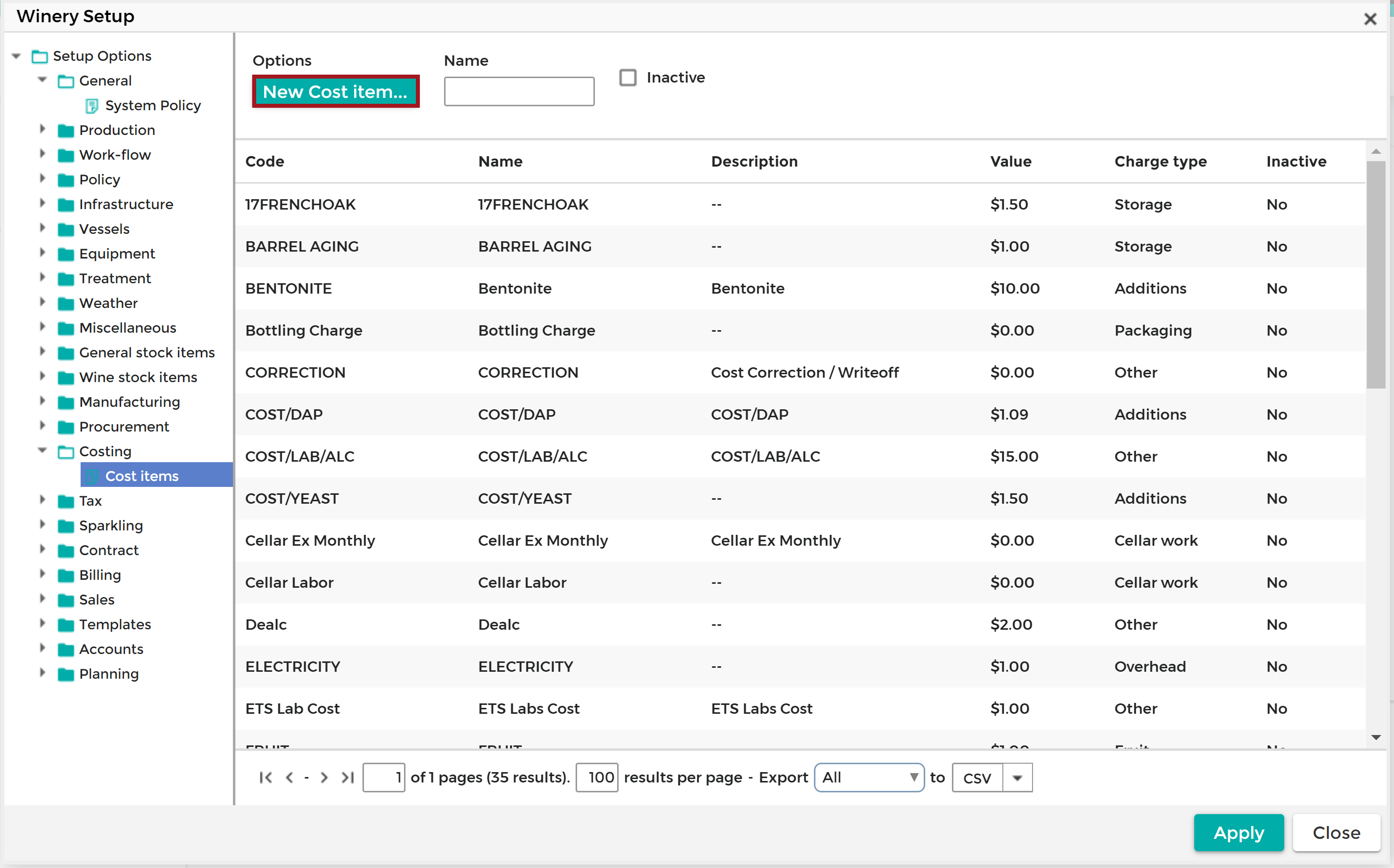The image size is (1394, 868).
Task: Select the Procurement tree item
Action: coord(124,427)
